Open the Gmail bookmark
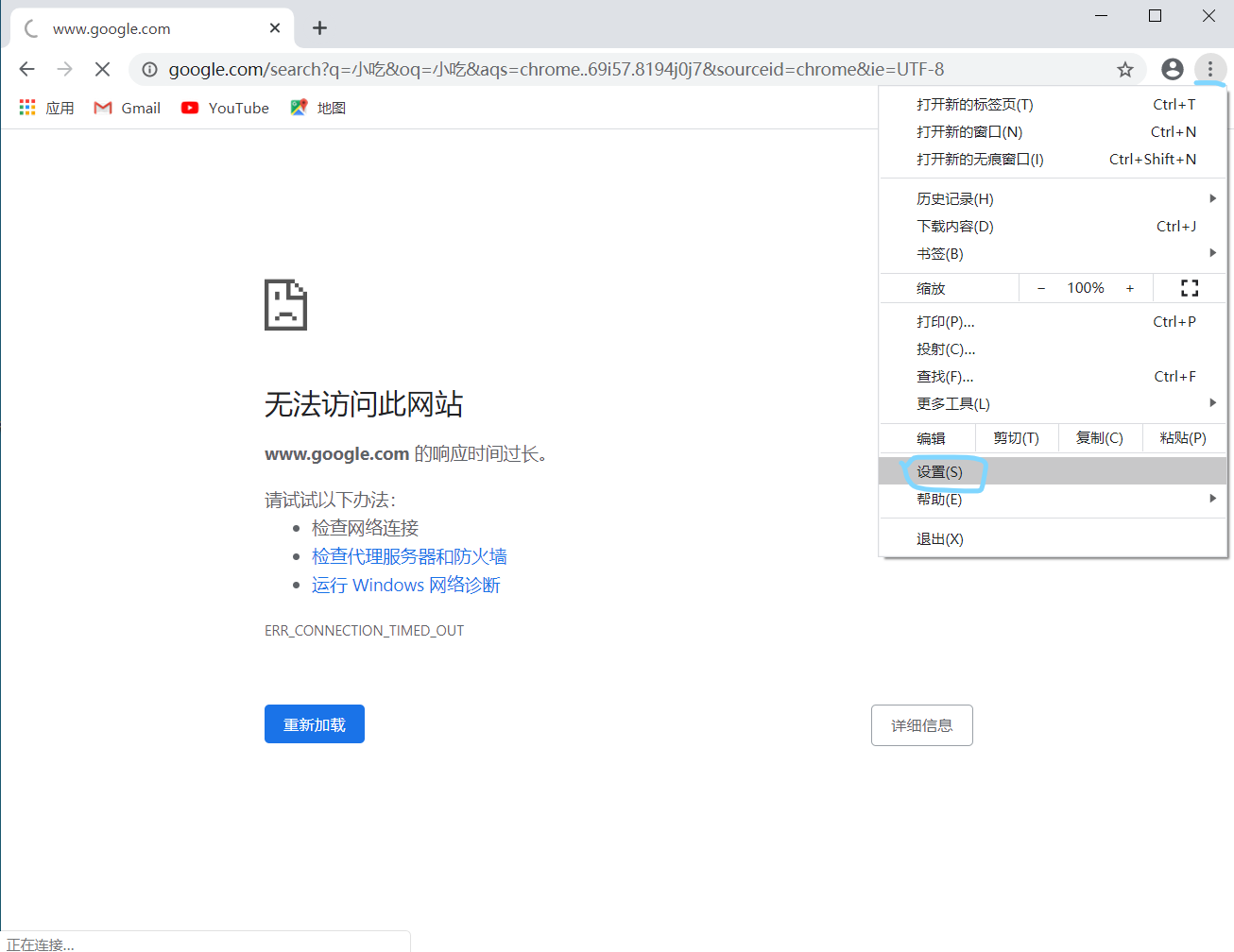Image resolution: width=1234 pixels, height=952 pixels. [127, 108]
